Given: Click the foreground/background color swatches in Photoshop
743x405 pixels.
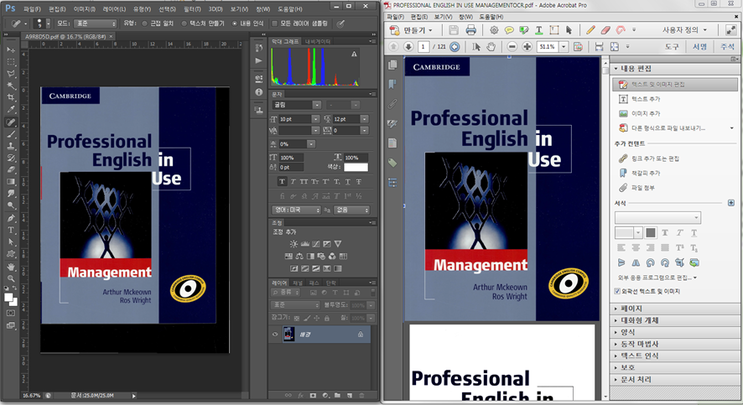Looking at the screenshot, I should (x=10, y=299).
